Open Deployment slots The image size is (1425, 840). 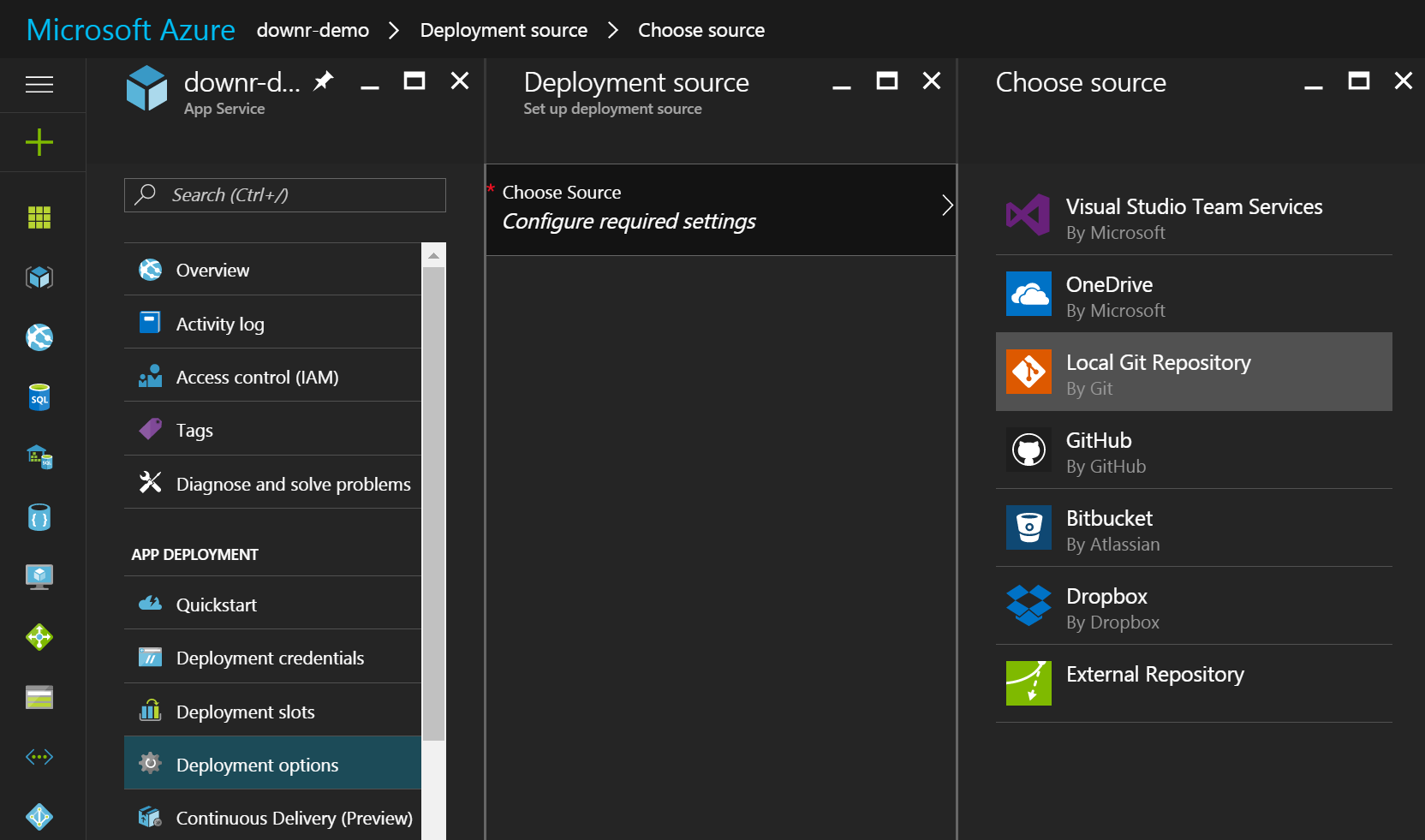point(272,712)
